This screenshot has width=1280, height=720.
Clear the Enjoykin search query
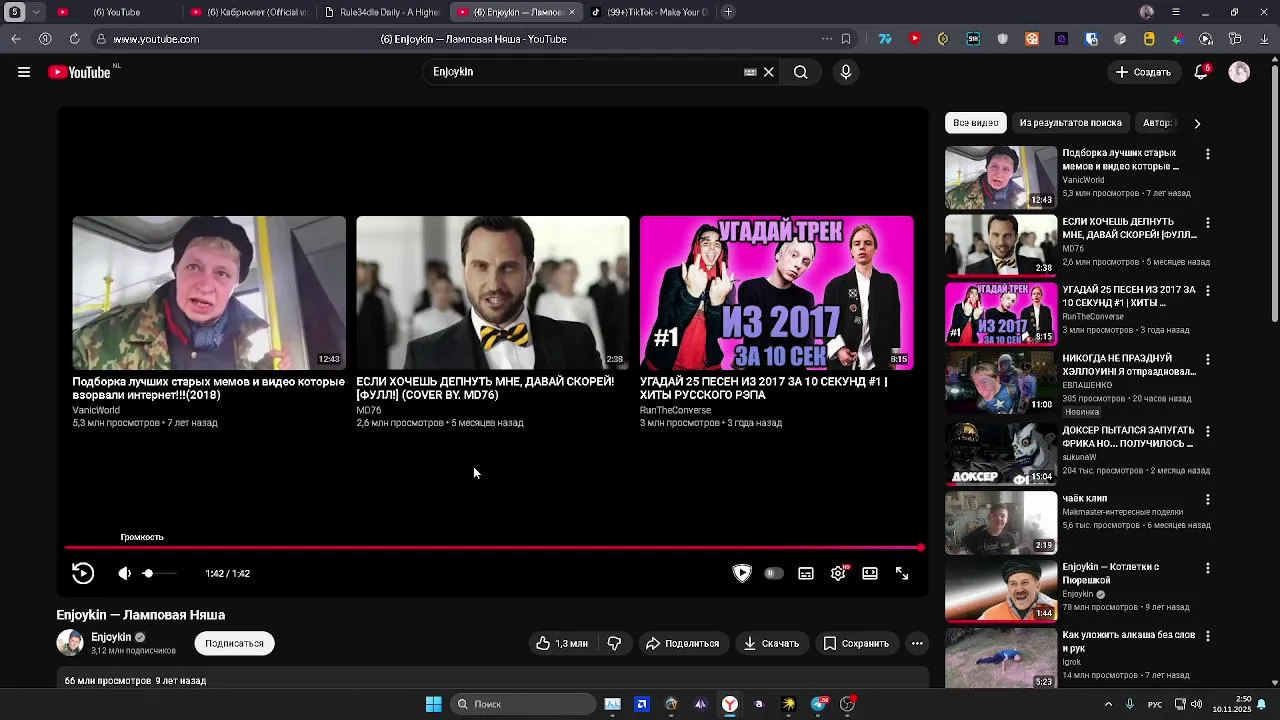pos(769,72)
